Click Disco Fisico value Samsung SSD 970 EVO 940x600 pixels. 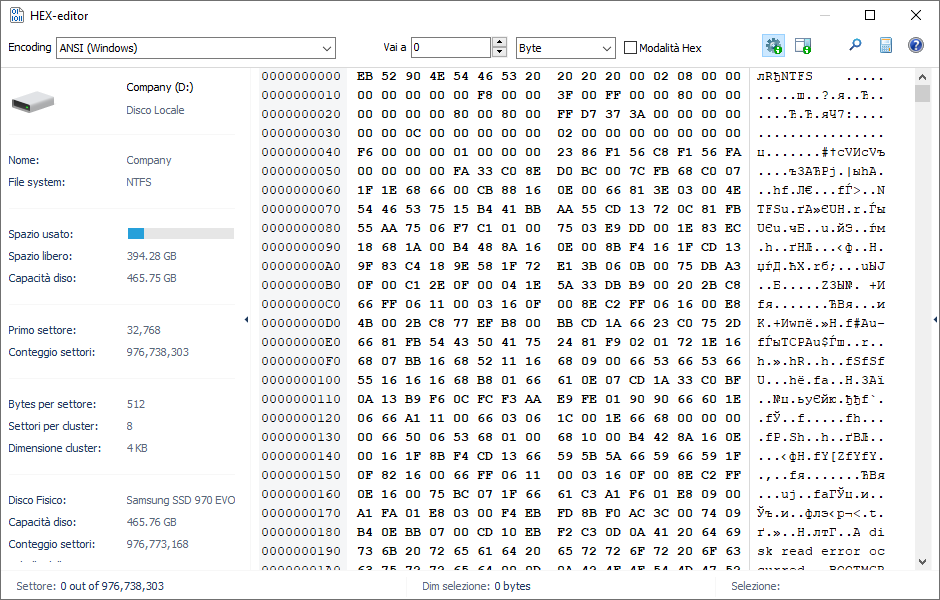tap(180, 500)
